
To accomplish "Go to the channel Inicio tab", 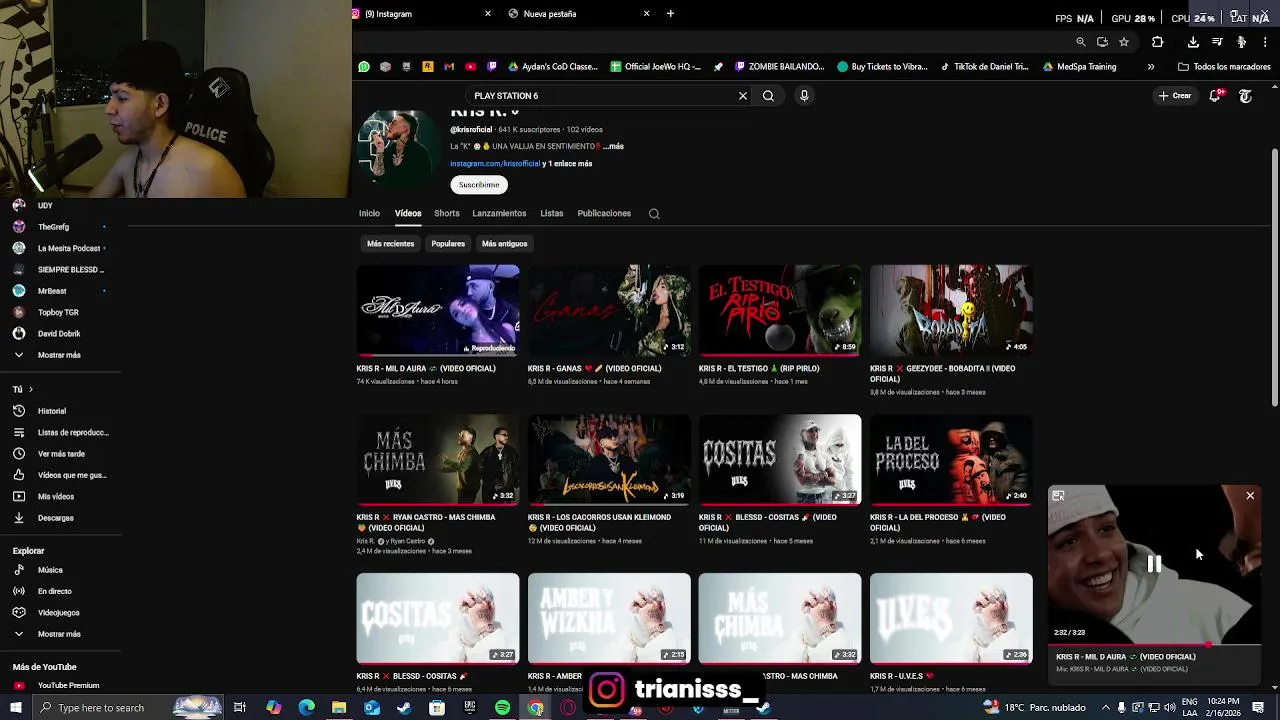I will click(369, 213).
